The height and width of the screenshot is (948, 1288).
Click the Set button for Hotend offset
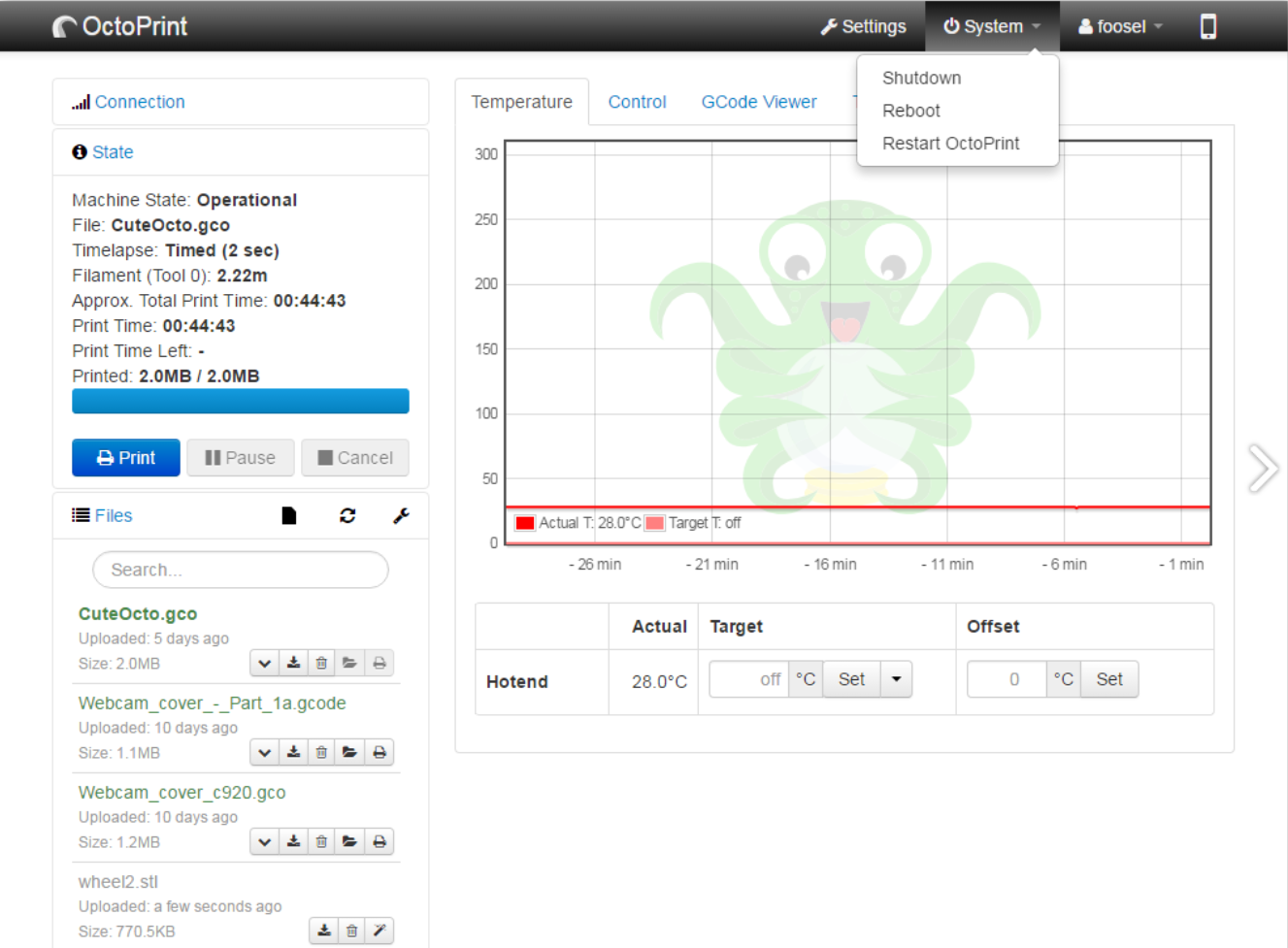click(1109, 679)
